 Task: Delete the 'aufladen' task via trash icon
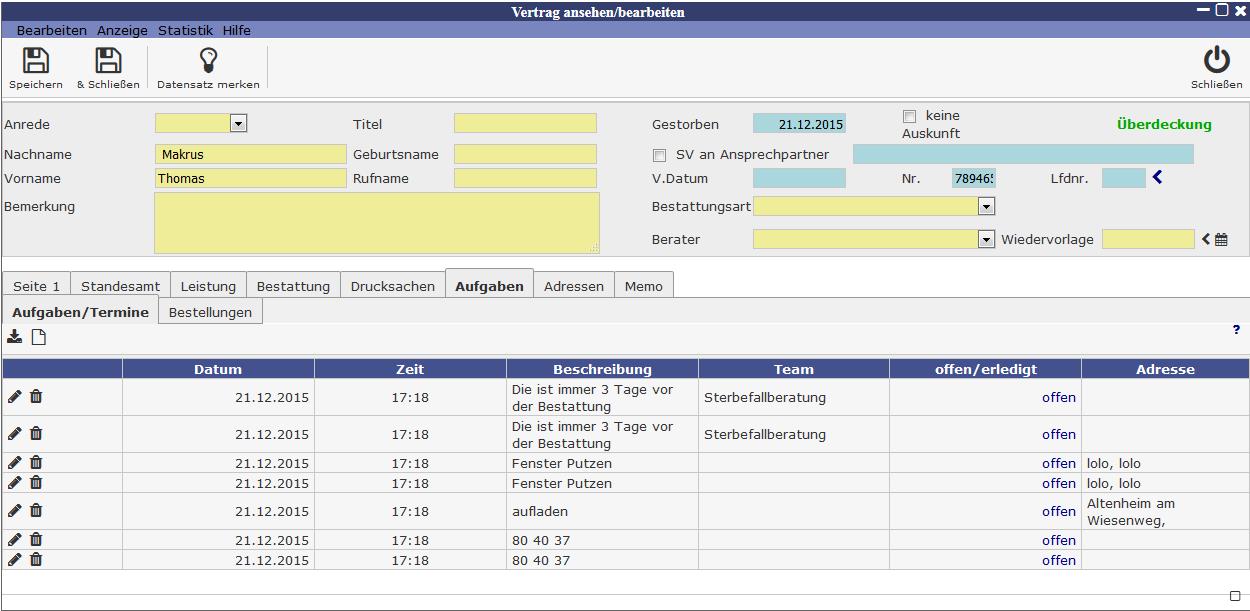tap(36, 511)
